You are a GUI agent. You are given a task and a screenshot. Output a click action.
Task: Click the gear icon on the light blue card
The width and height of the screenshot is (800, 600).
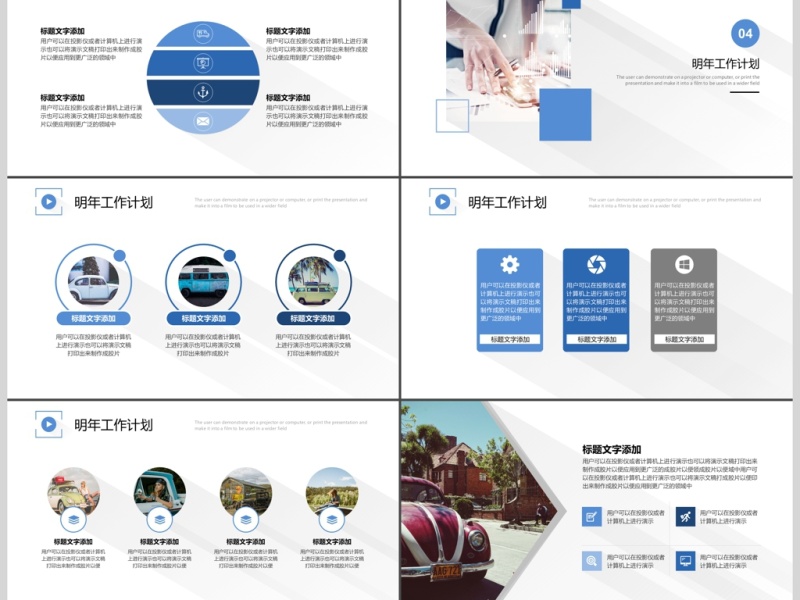point(510,265)
